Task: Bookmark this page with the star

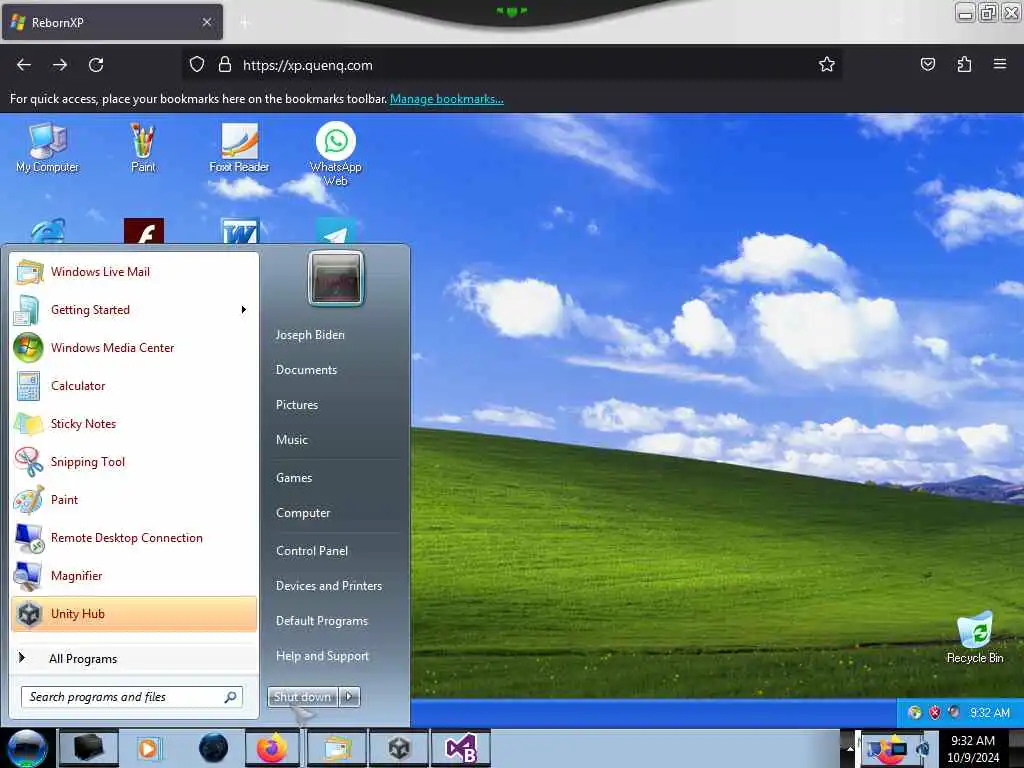Action: point(827,65)
